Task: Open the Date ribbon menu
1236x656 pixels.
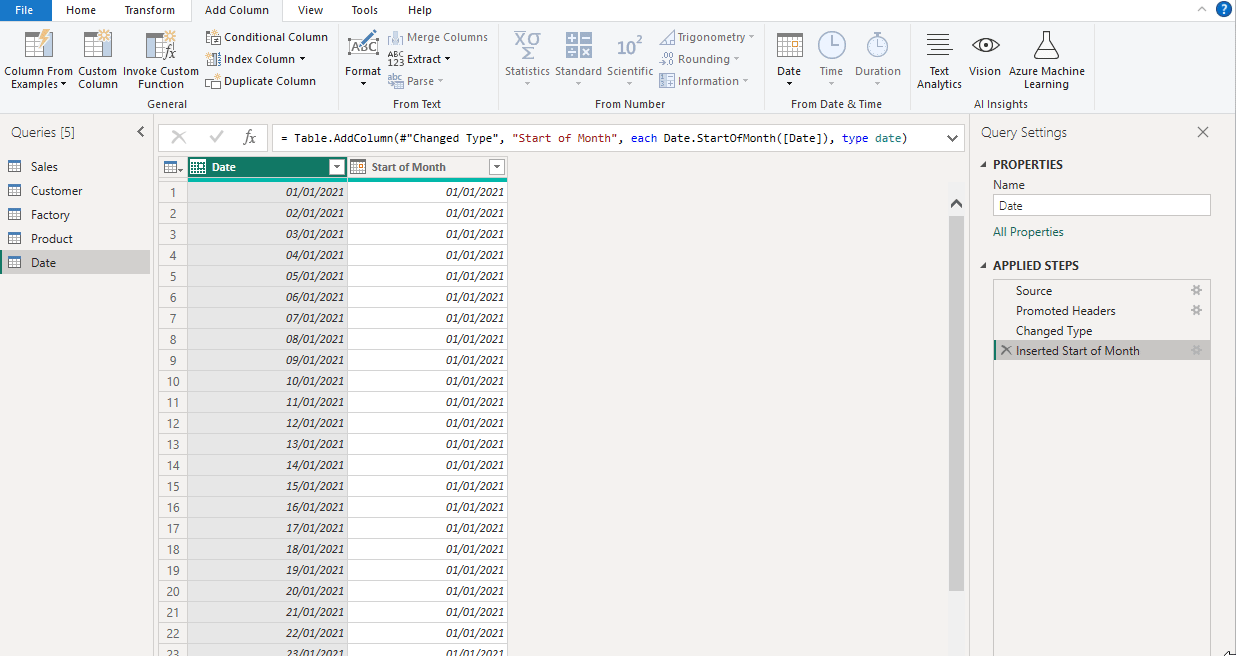Action: tap(789, 58)
